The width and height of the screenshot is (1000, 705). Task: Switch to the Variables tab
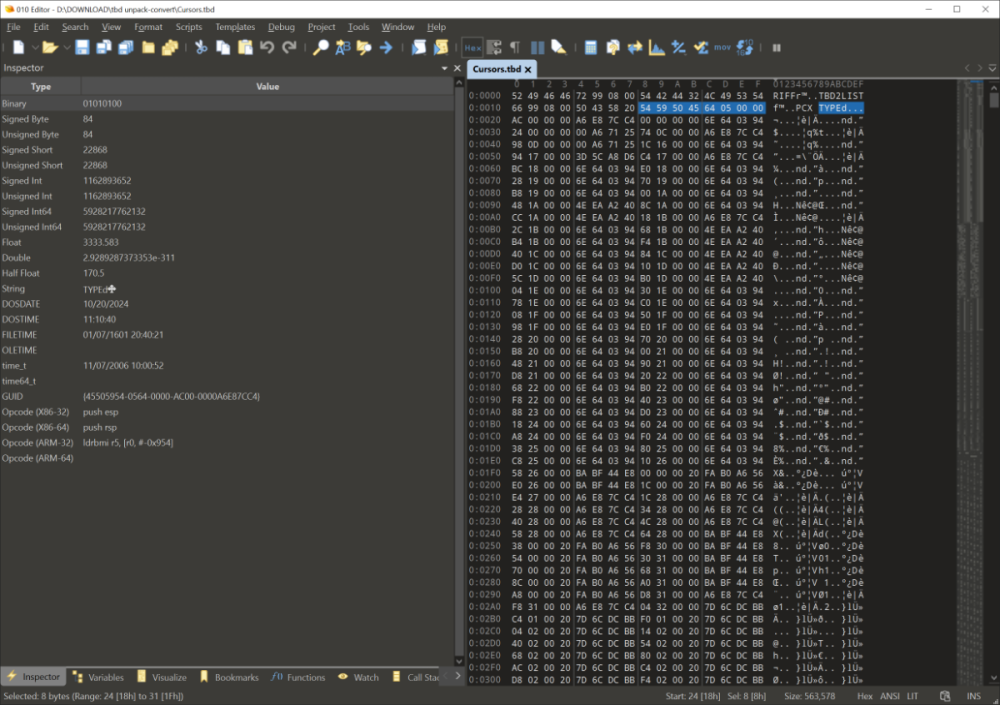pos(98,677)
